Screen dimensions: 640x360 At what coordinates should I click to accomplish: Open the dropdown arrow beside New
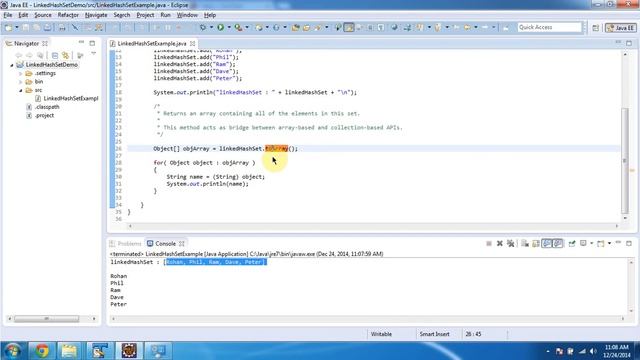(x=17, y=27)
